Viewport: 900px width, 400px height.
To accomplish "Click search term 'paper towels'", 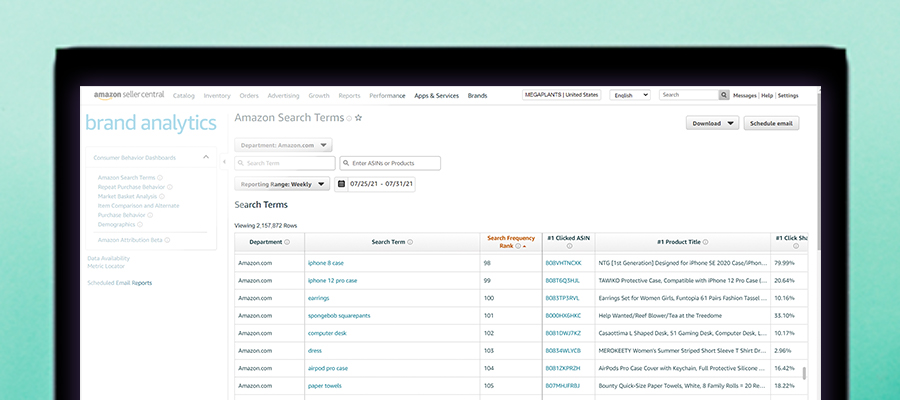I will [324, 386].
